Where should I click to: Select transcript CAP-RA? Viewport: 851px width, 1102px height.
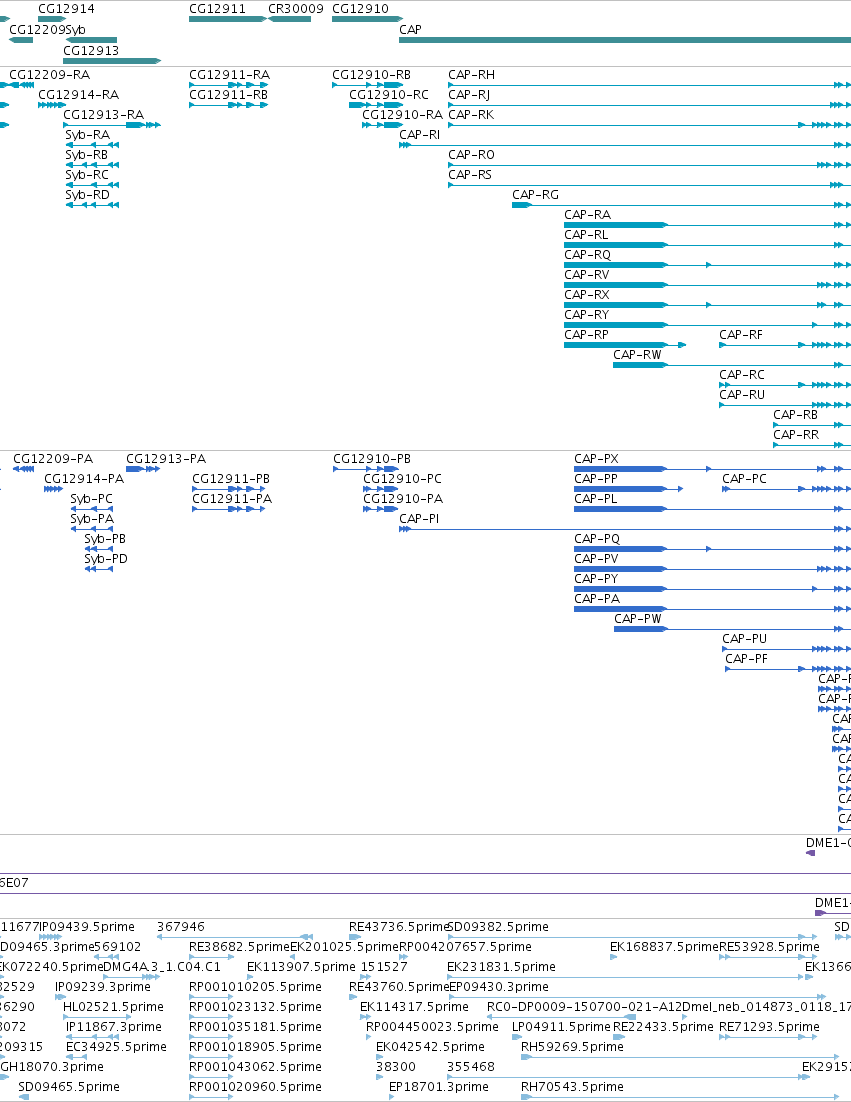(587, 215)
